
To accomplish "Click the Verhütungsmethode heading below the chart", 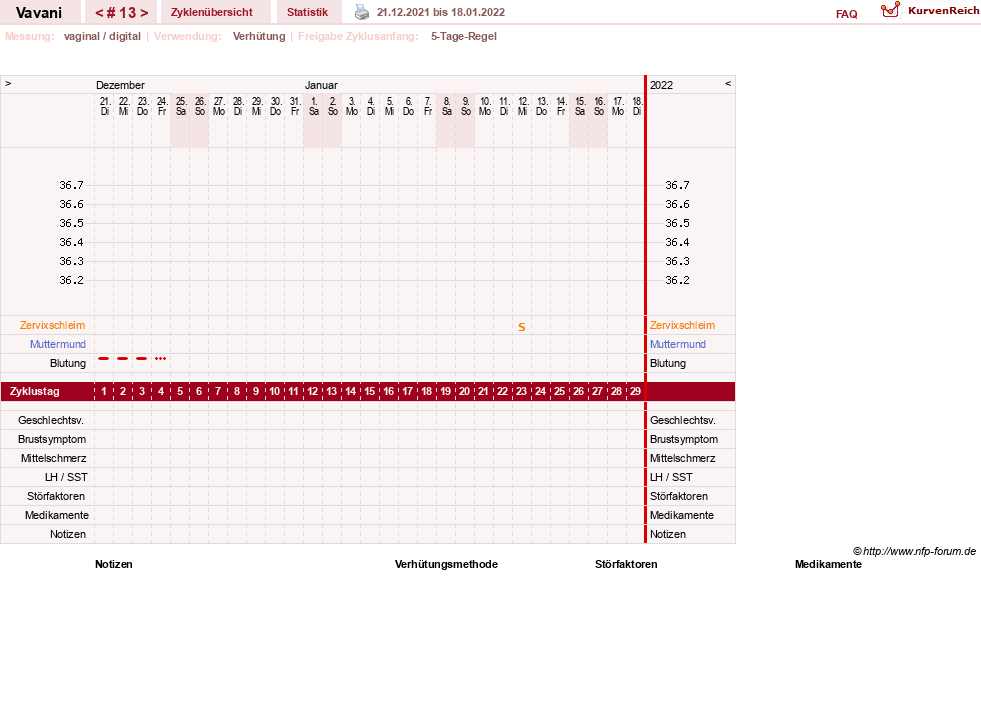I will (446, 564).
